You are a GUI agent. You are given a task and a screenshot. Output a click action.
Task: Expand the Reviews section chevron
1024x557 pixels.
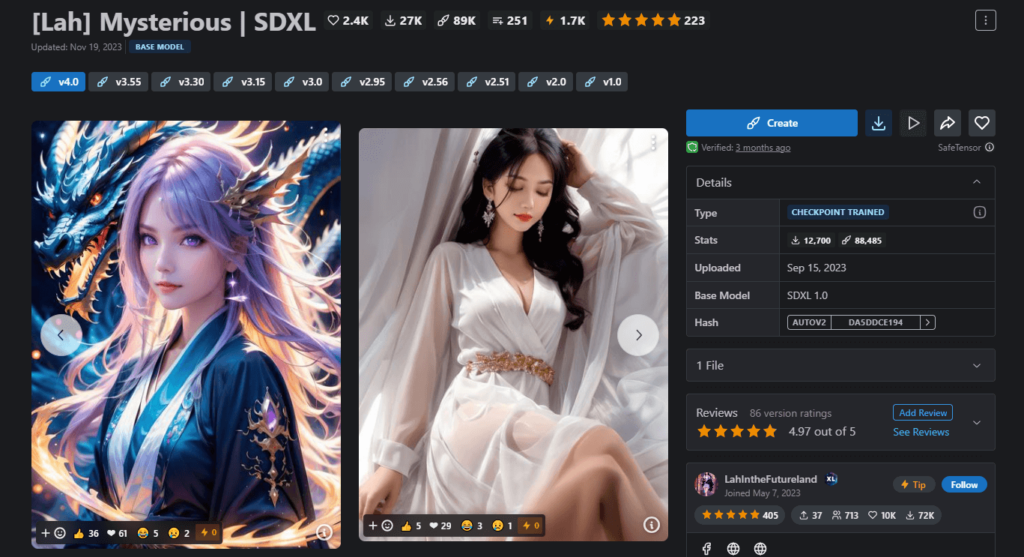pos(976,422)
